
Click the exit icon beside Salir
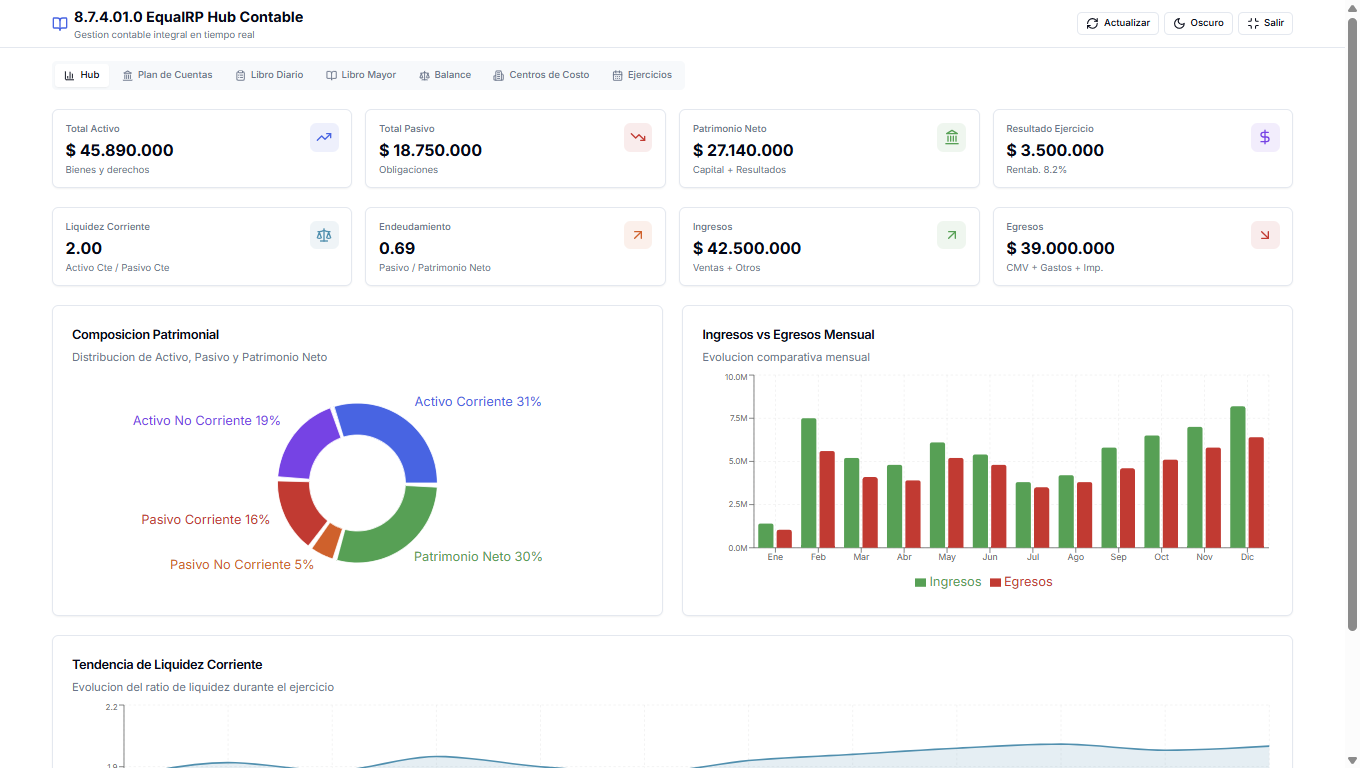pyautogui.click(x=1253, y=23)
